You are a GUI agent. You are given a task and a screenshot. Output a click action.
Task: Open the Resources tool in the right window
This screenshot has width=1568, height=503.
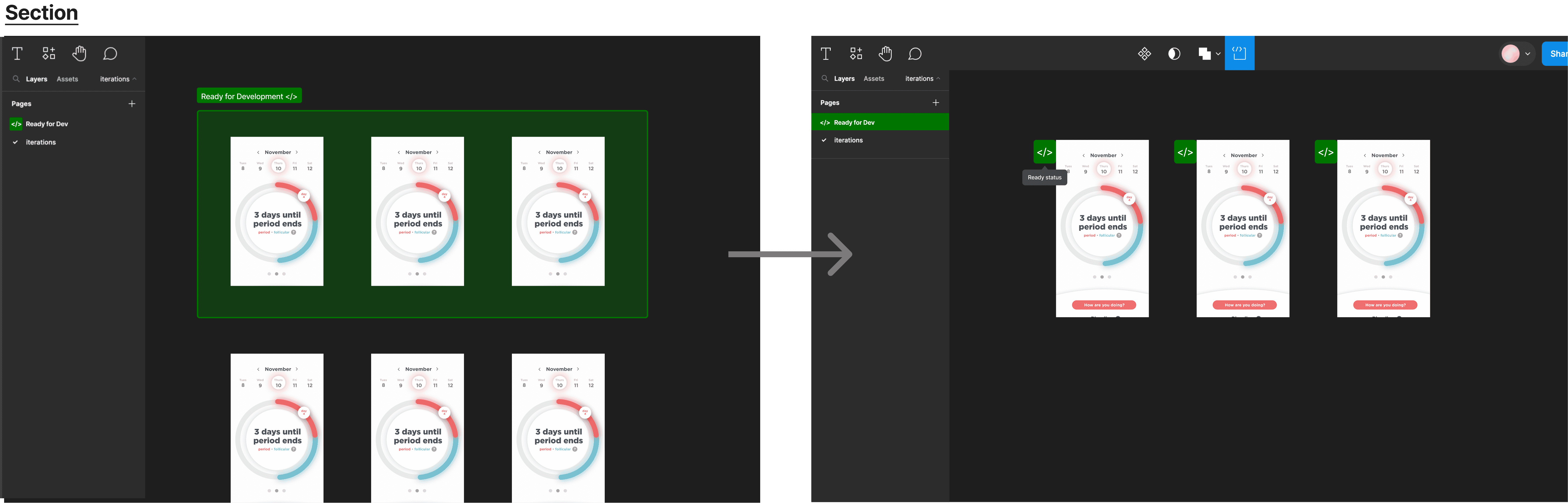click(x=856, y=54)
